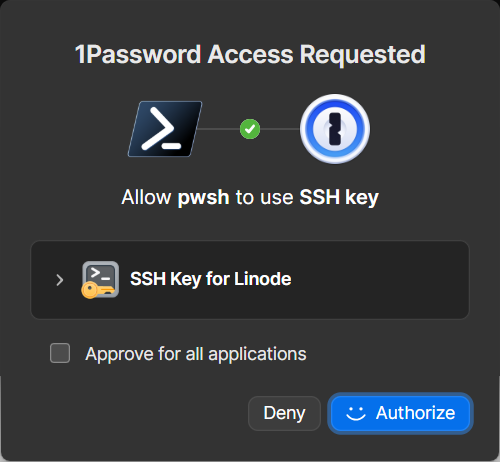Expand the SSH Key for Linode chevron
500x462 pixels.
point(60,280)
